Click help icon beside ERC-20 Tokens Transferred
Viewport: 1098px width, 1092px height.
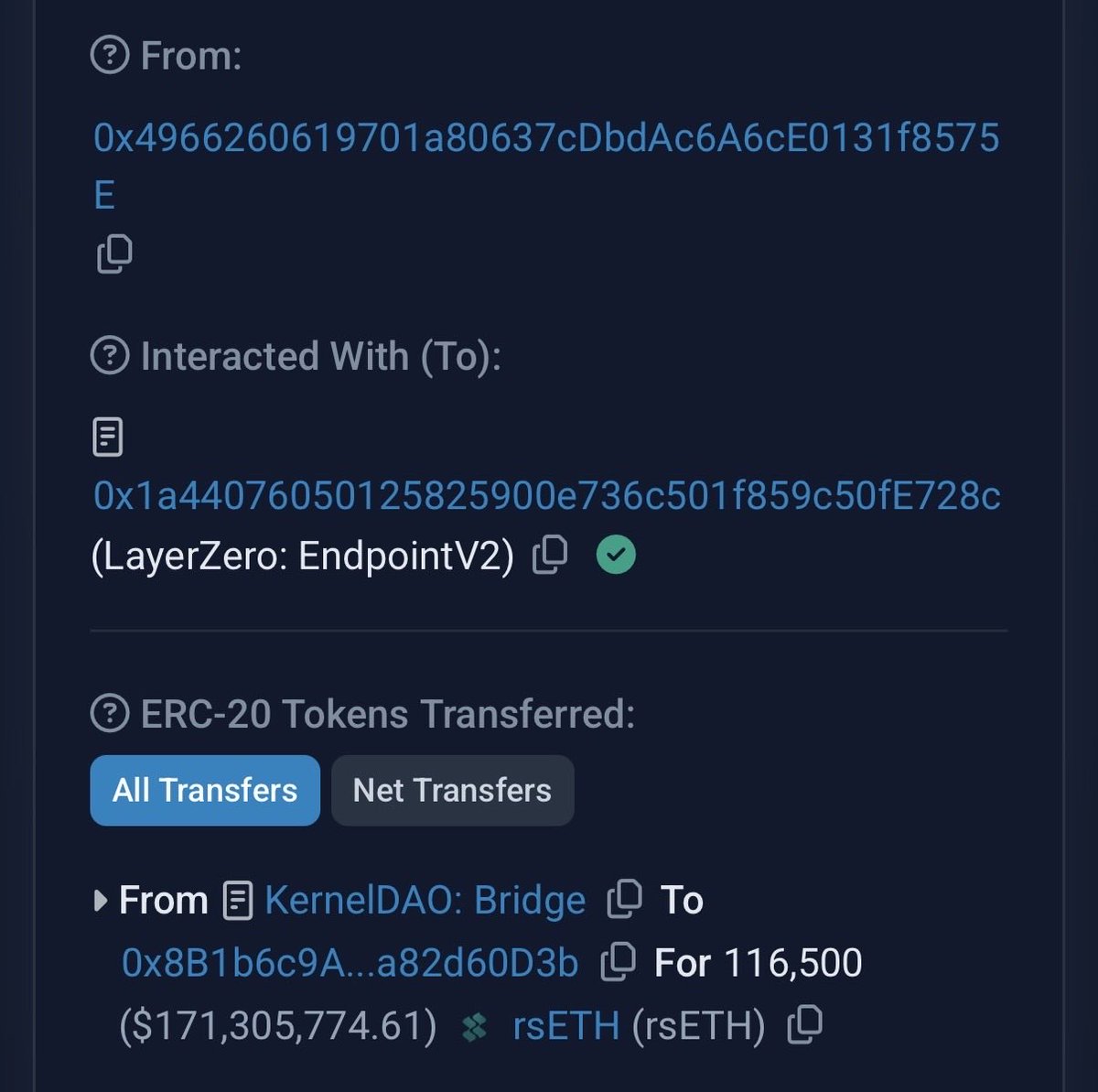click(x=110, y=713)
